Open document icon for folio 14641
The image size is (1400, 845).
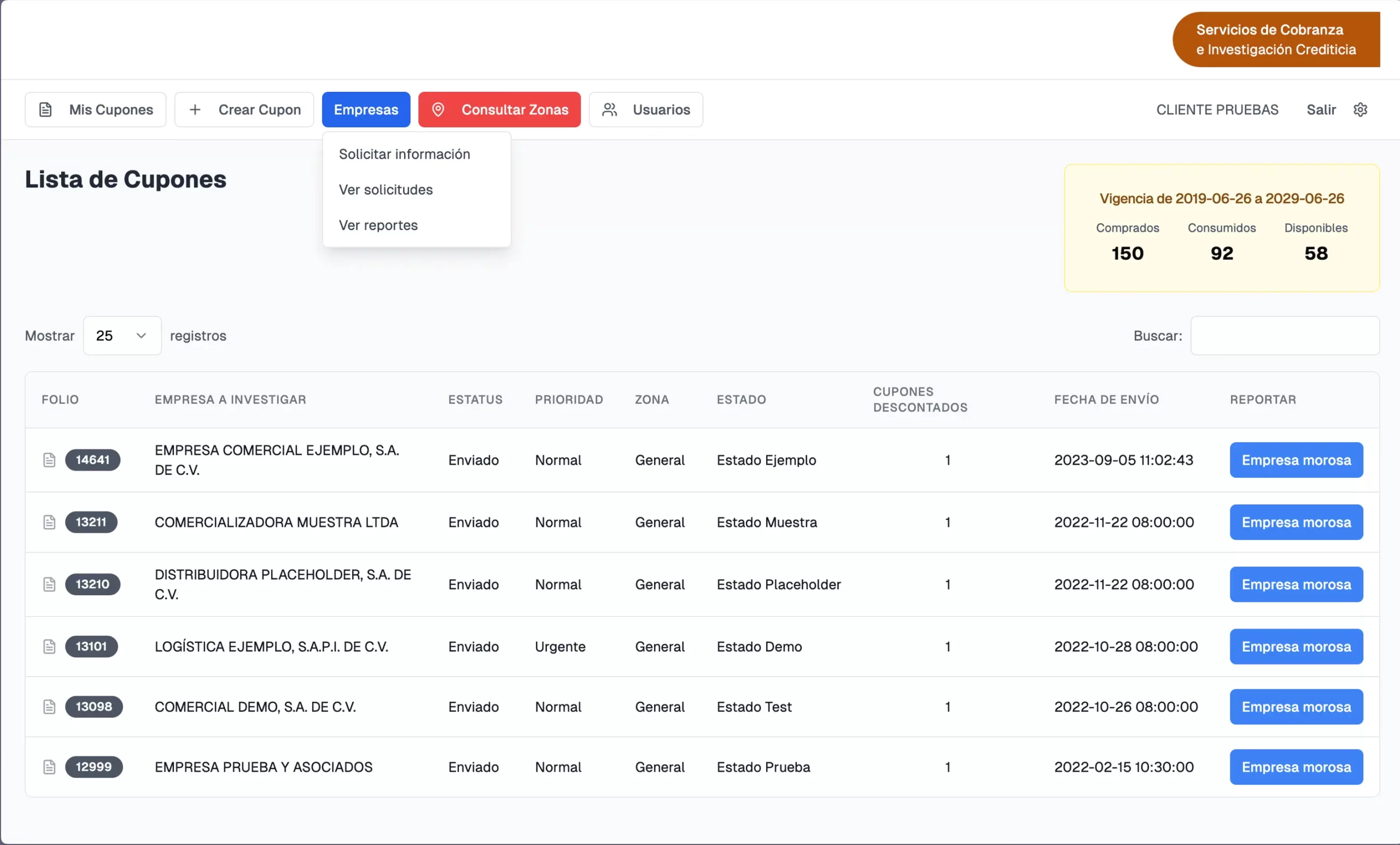(49, 460)
